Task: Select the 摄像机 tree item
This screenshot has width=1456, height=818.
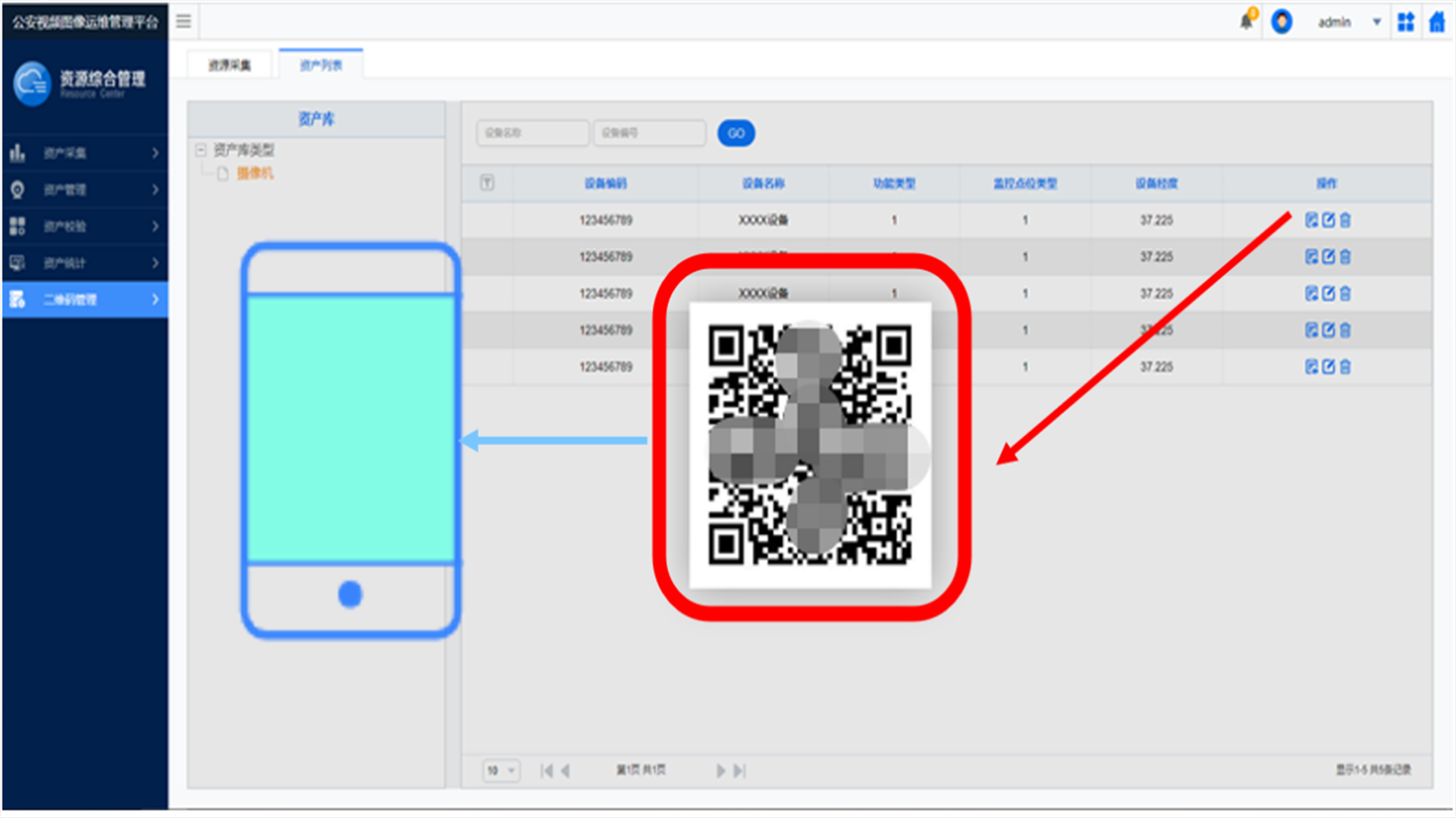Action: (x=255, y=174)
